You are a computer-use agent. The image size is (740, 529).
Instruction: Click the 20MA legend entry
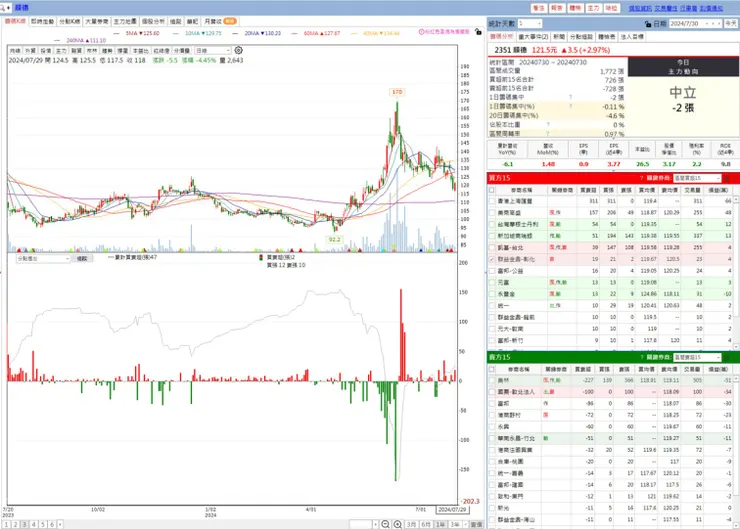coord(257,34)
